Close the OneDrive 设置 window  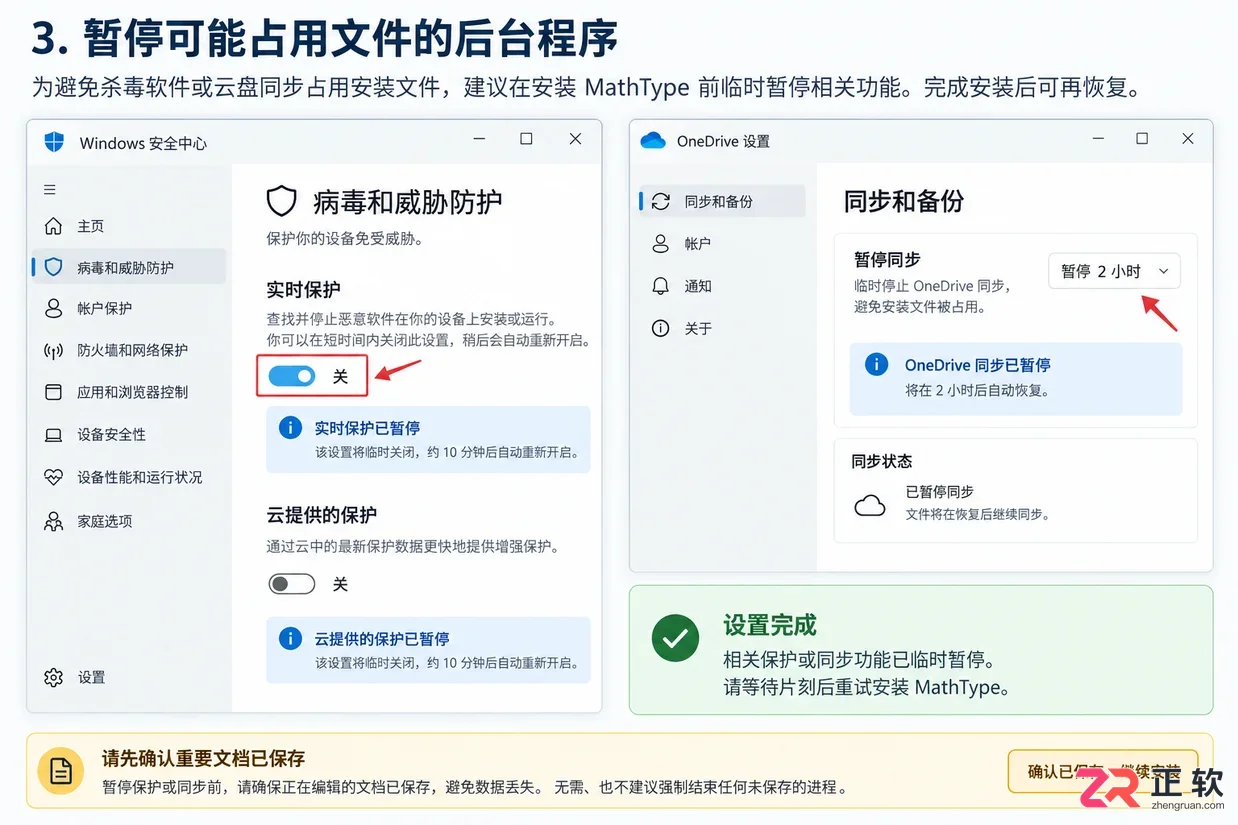(1188, 139)
